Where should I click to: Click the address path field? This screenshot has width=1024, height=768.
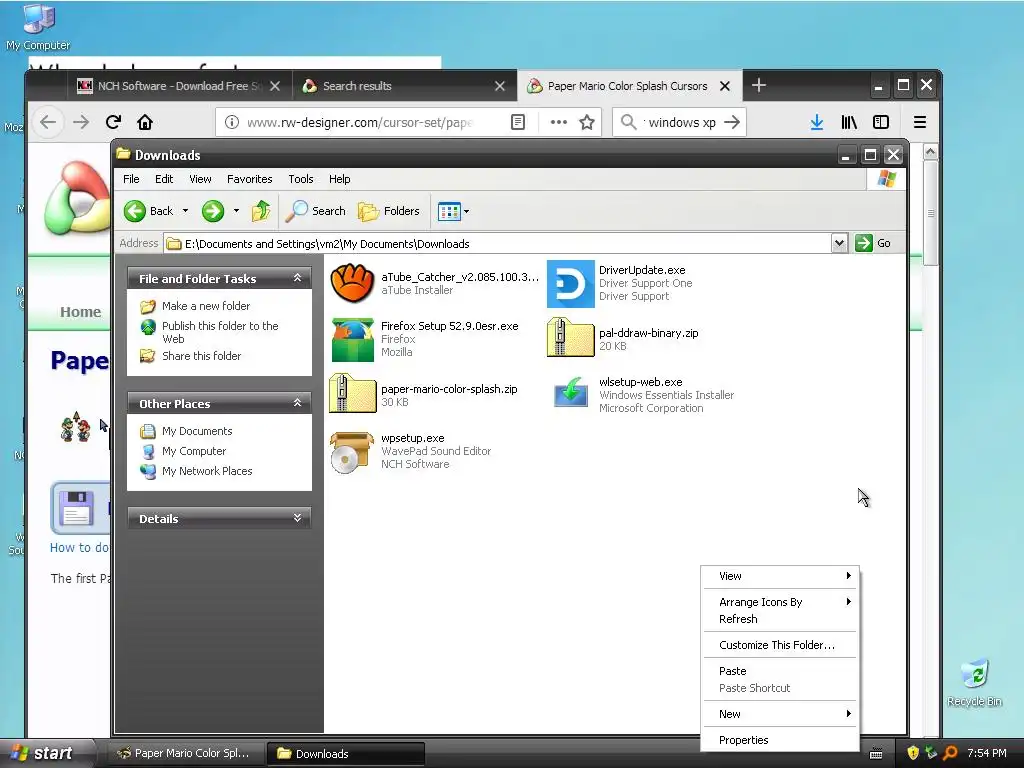pyautogui.click(x=498, y=244)
